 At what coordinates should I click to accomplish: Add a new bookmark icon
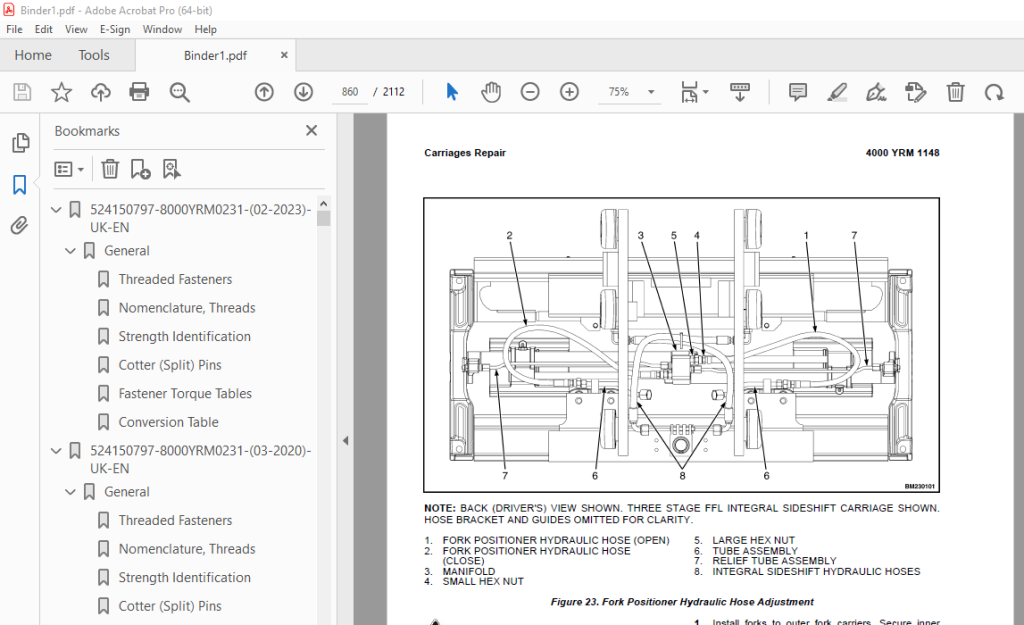coord(140,169)
